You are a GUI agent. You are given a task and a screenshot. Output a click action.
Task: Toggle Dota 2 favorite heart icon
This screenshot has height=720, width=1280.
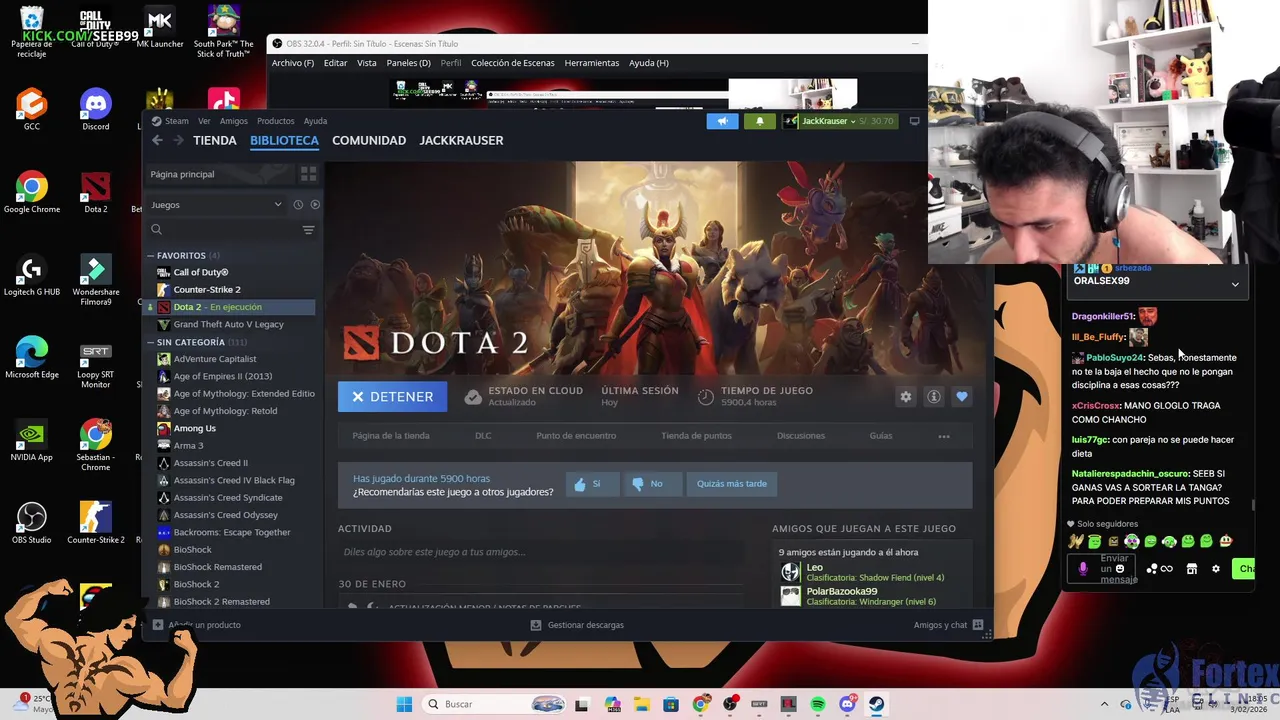click(962, 397)
